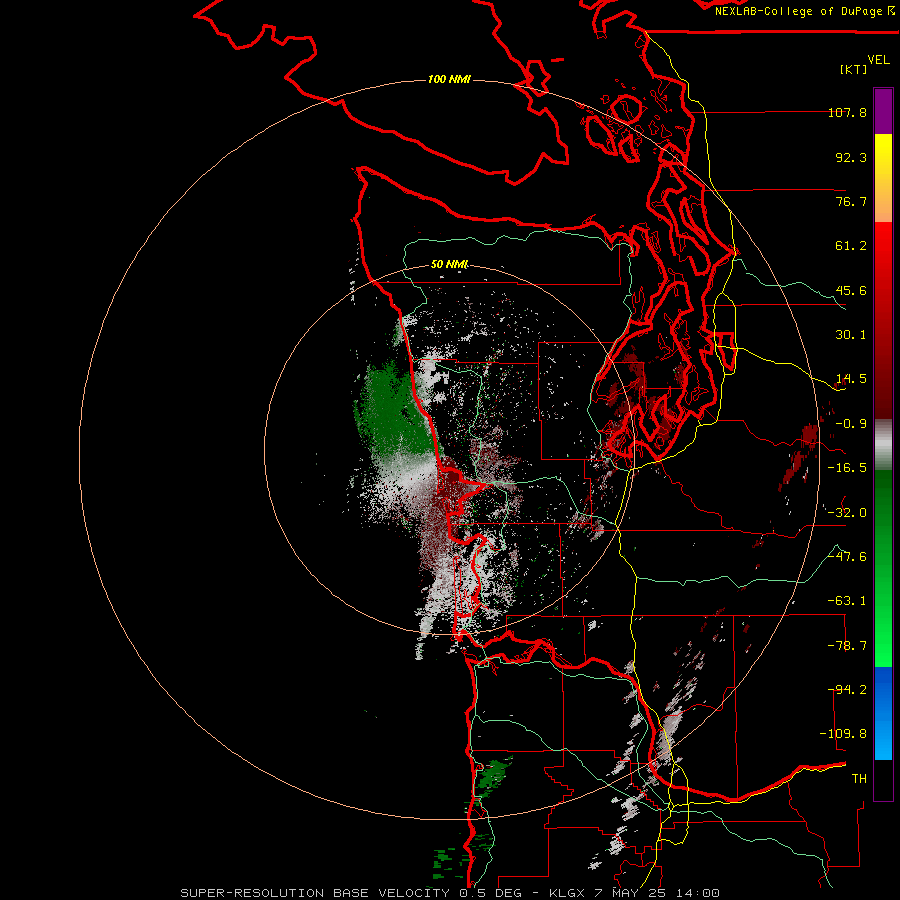Click the -78.7 legend value
Image resolution: width=900 pixels, height=900 pixels.
[x=847, y=646]
